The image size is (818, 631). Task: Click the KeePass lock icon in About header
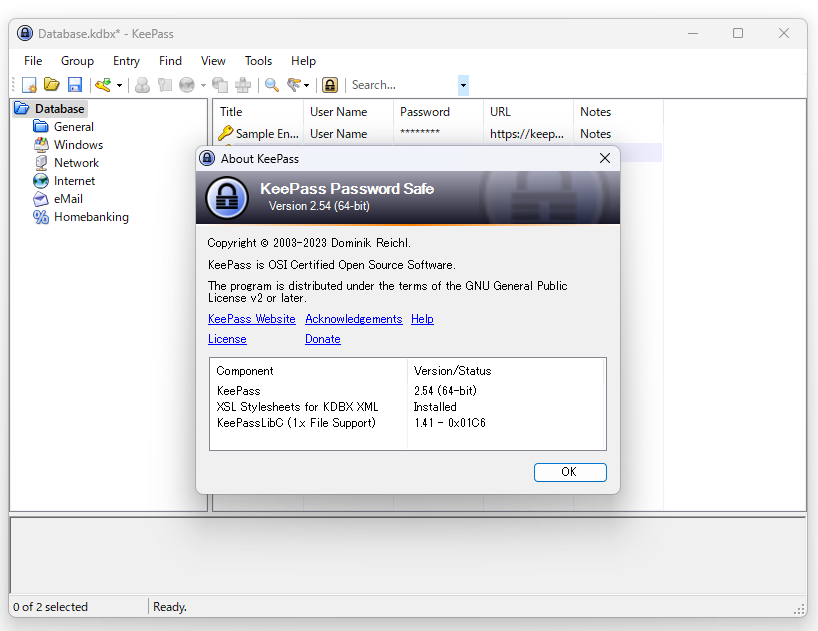(x=227, y=197)
